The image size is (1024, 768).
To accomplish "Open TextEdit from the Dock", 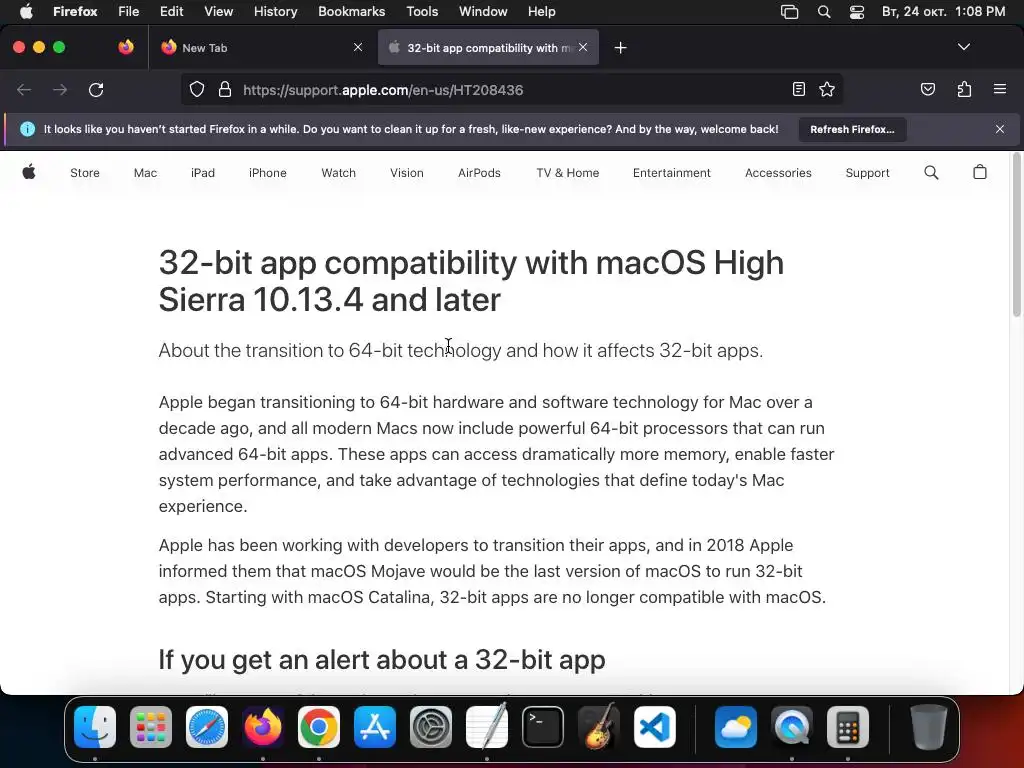I will coord(487,726).
